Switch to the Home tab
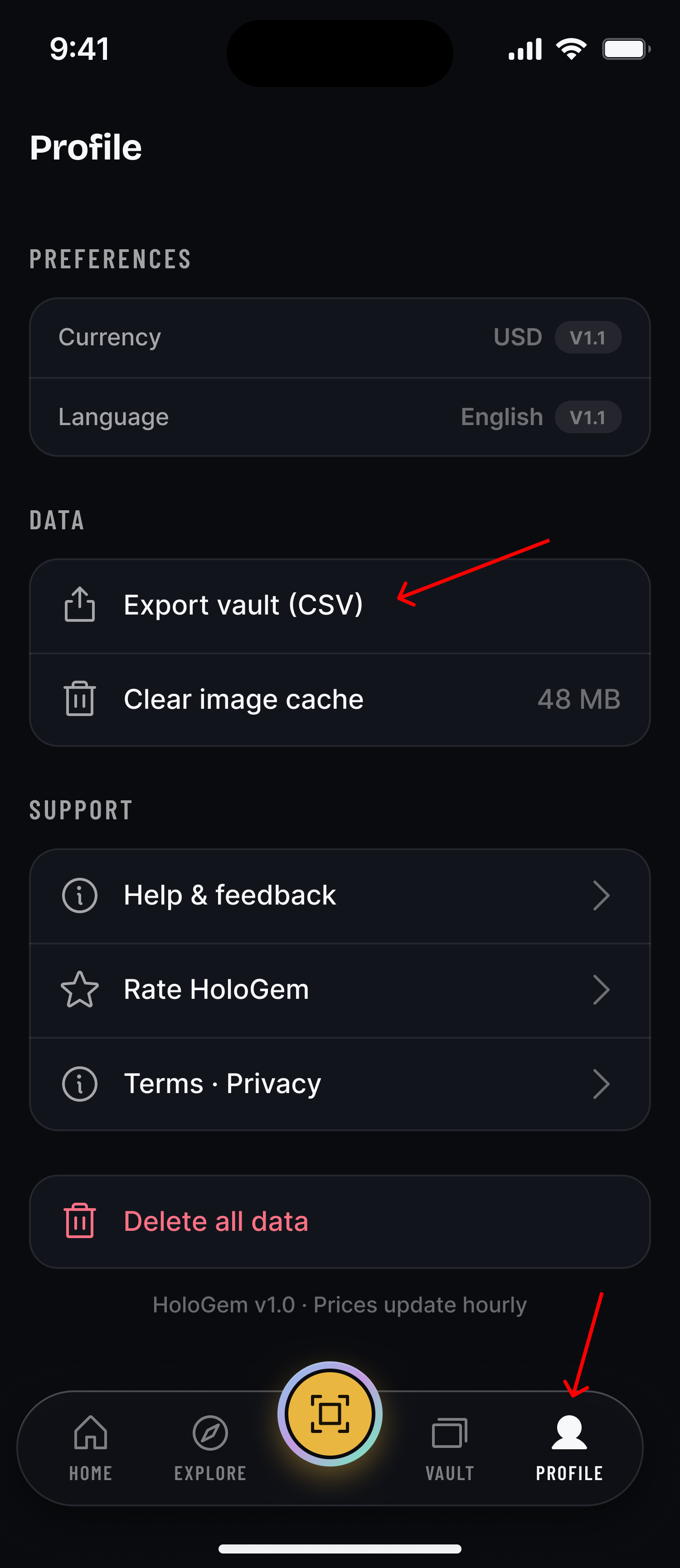 (x=91, y=1448)
